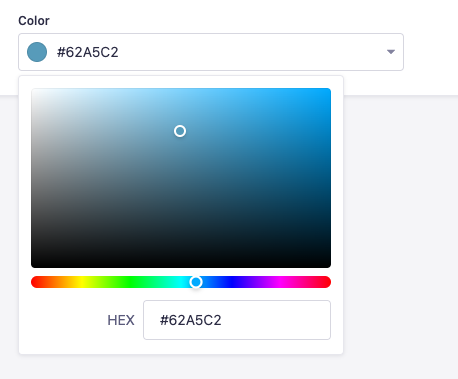Click the HEX label
The height and width of the screenshot is (379, 458).
[121, 320]
